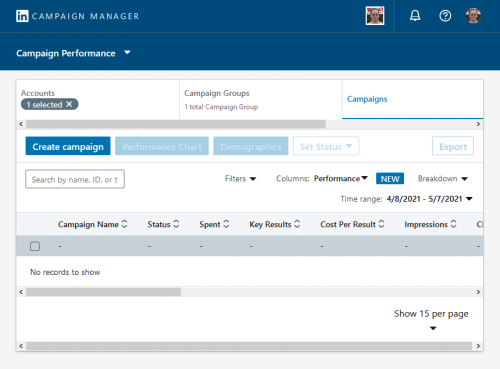This screenshot has height=369, width=500.
Task: Switch to the Campaign Groups tab
Action: click(261, 99)
